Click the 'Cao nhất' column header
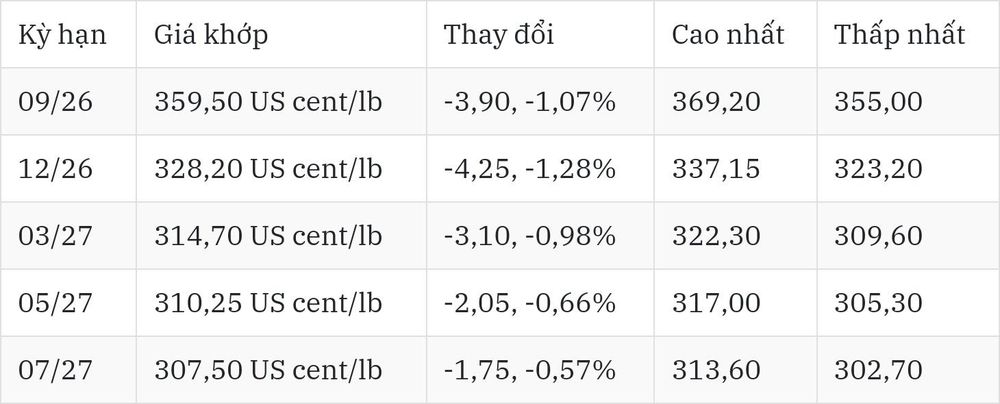The width and height of the screenshot is (1000, 404). [728, 34]
